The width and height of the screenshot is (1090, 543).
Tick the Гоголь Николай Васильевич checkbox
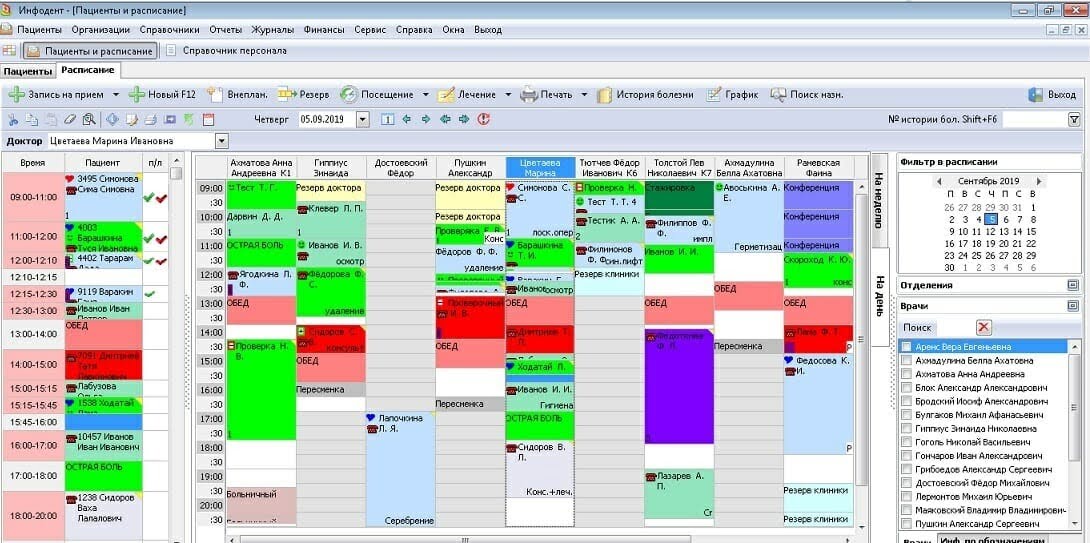(x=906, y=442)
